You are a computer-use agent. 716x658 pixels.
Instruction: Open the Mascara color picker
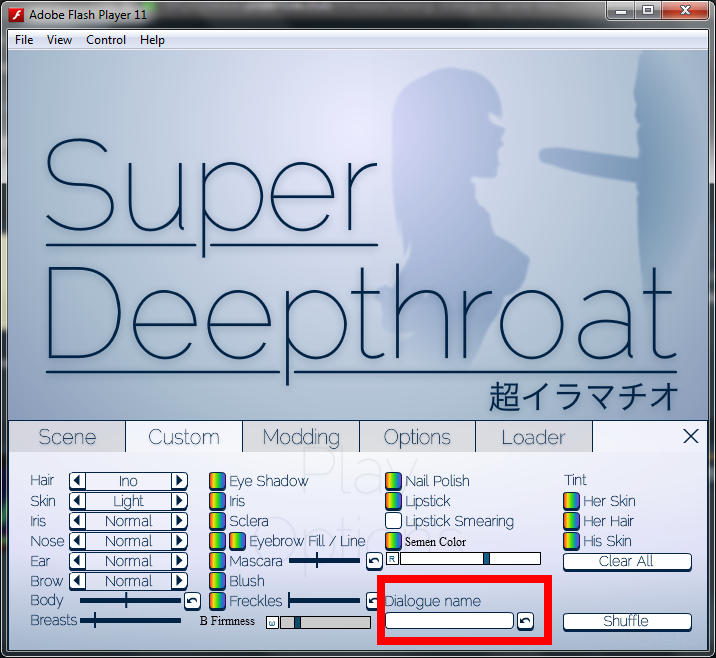click(x=217, y=561)
